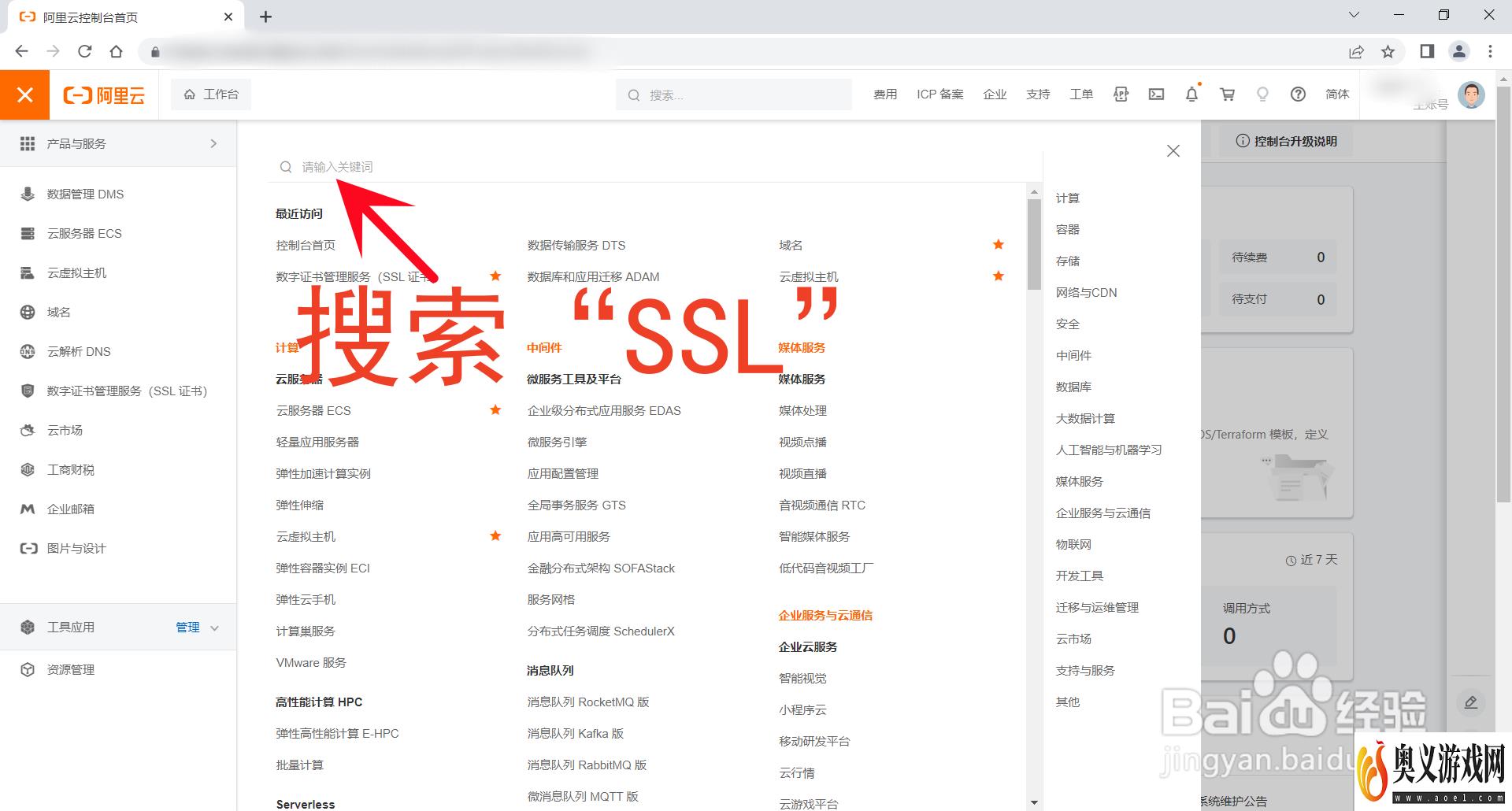Open the shopping cart icon
Screen dimensions: 1512x811
[x=1227, y=94]
